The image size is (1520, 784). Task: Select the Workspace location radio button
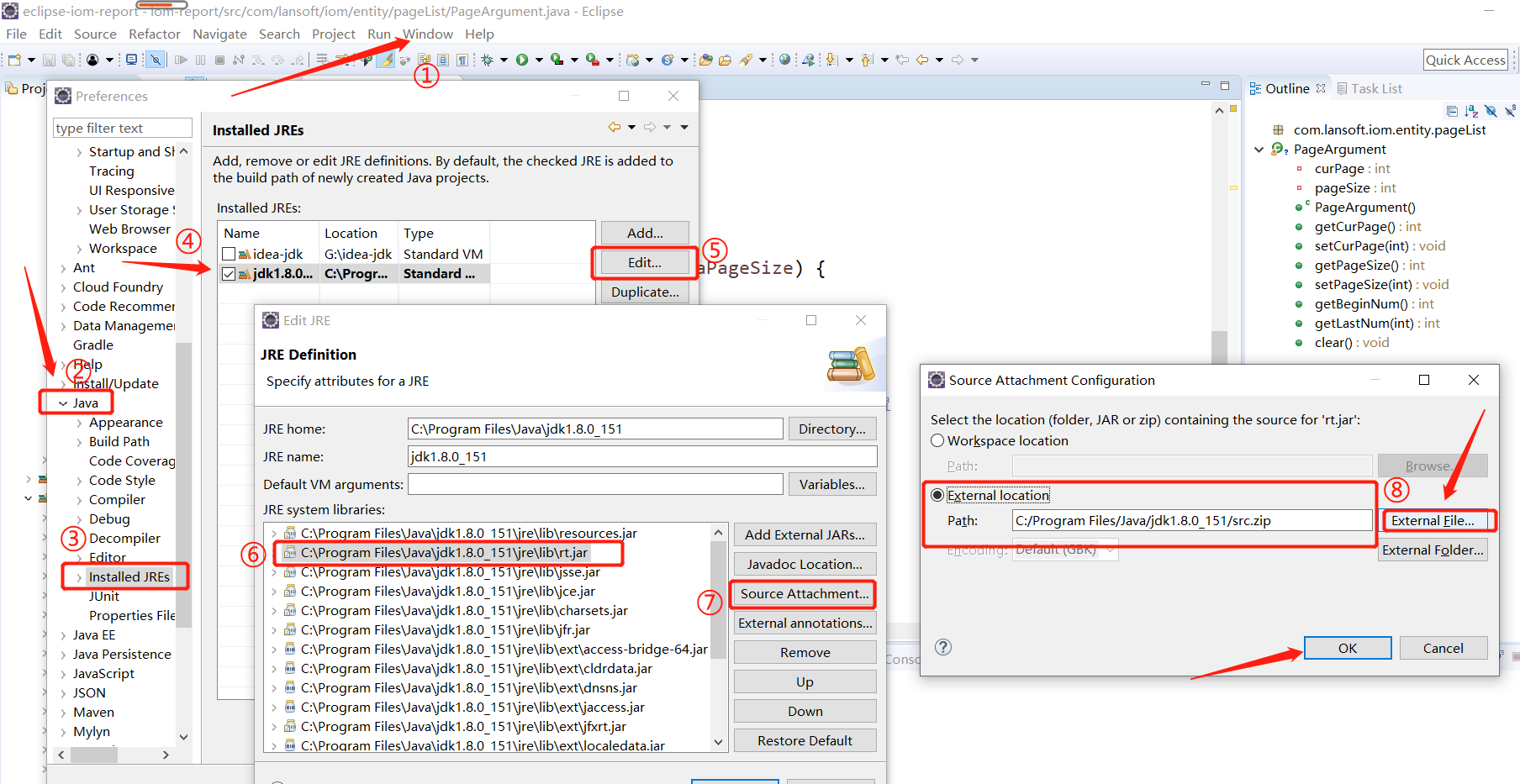937,440
